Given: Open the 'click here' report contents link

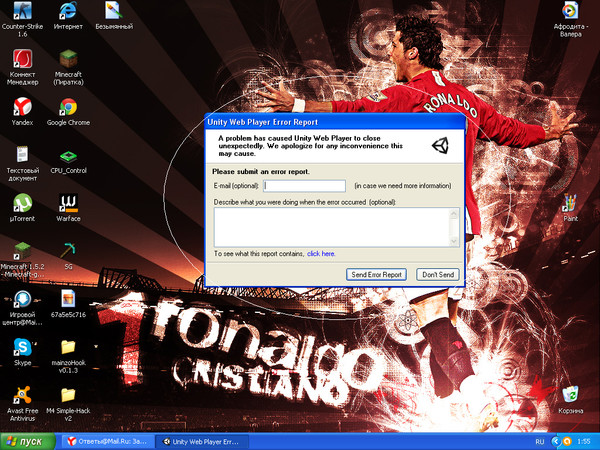Looking at the screenshot, I should point(321,254).
